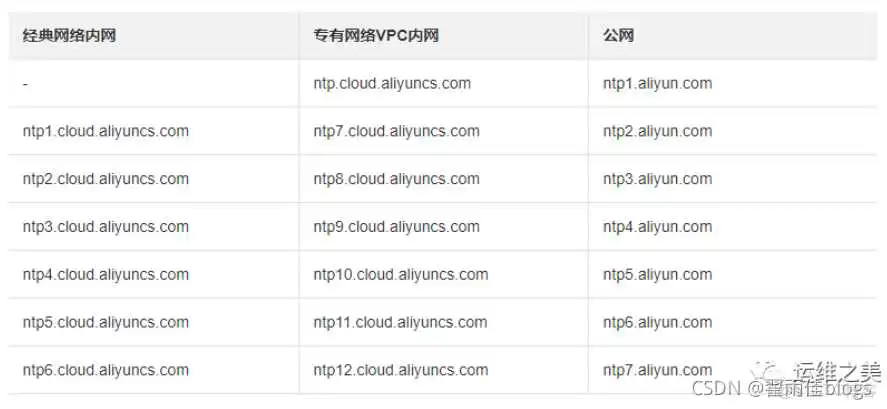Viewport: 887px width, 409px height.
Task: Select ntp11.cloud.aliyuncs.com VPC entry
Action: [x=400, y=322]
